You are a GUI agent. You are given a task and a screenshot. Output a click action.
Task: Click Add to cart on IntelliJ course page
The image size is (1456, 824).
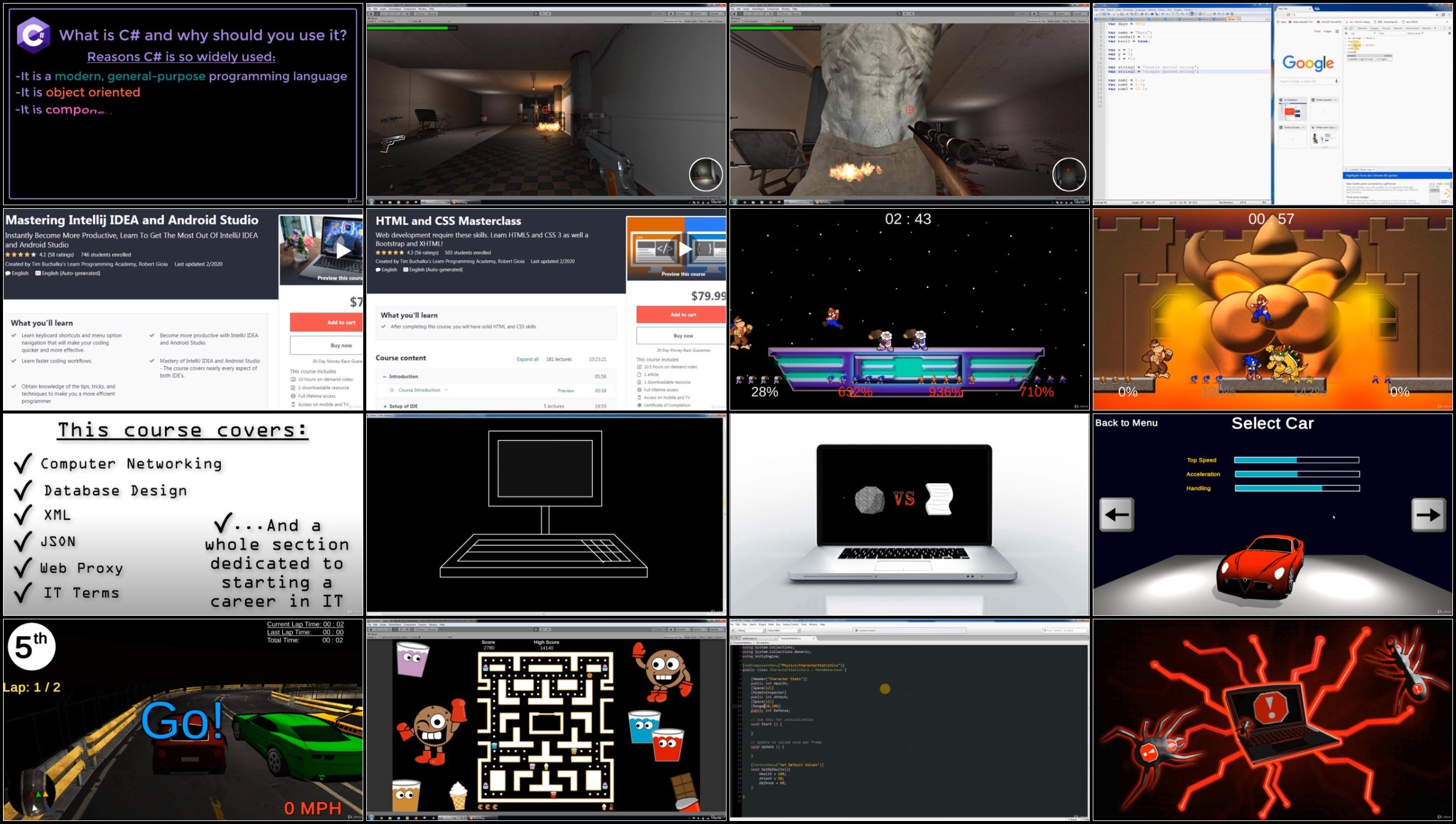point(327,322)
